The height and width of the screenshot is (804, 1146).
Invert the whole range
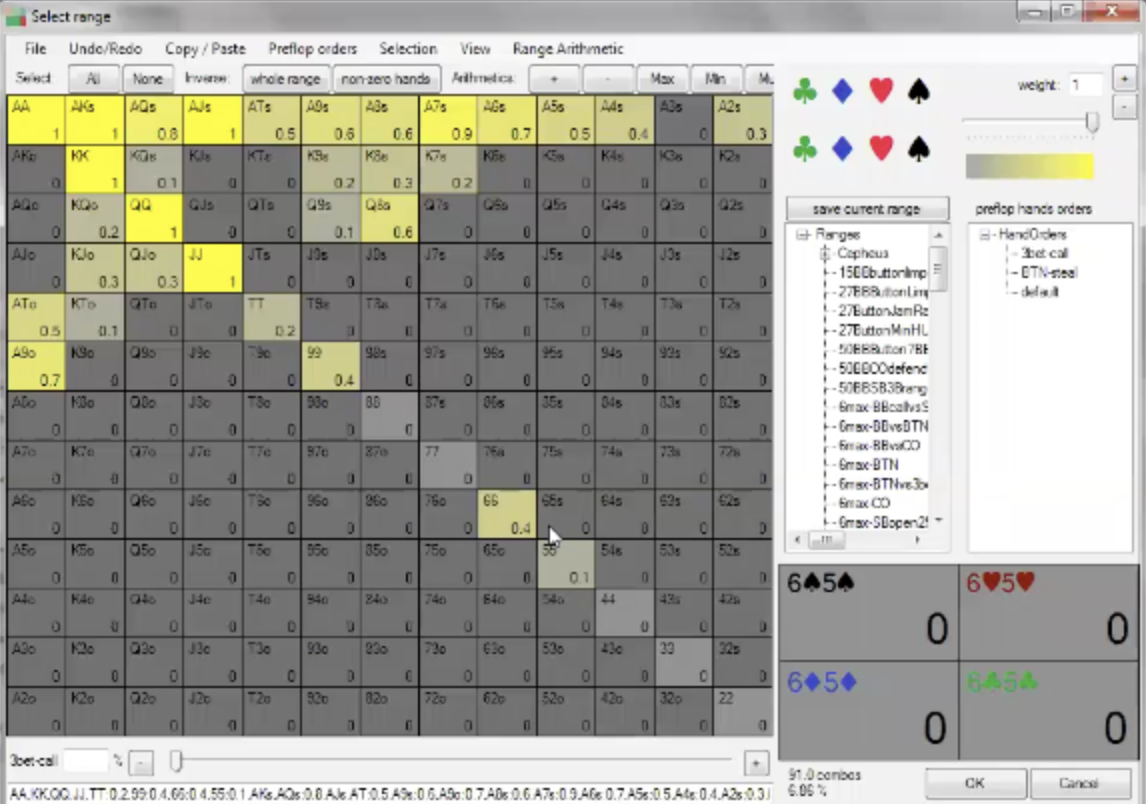click(x=285, y=78)
